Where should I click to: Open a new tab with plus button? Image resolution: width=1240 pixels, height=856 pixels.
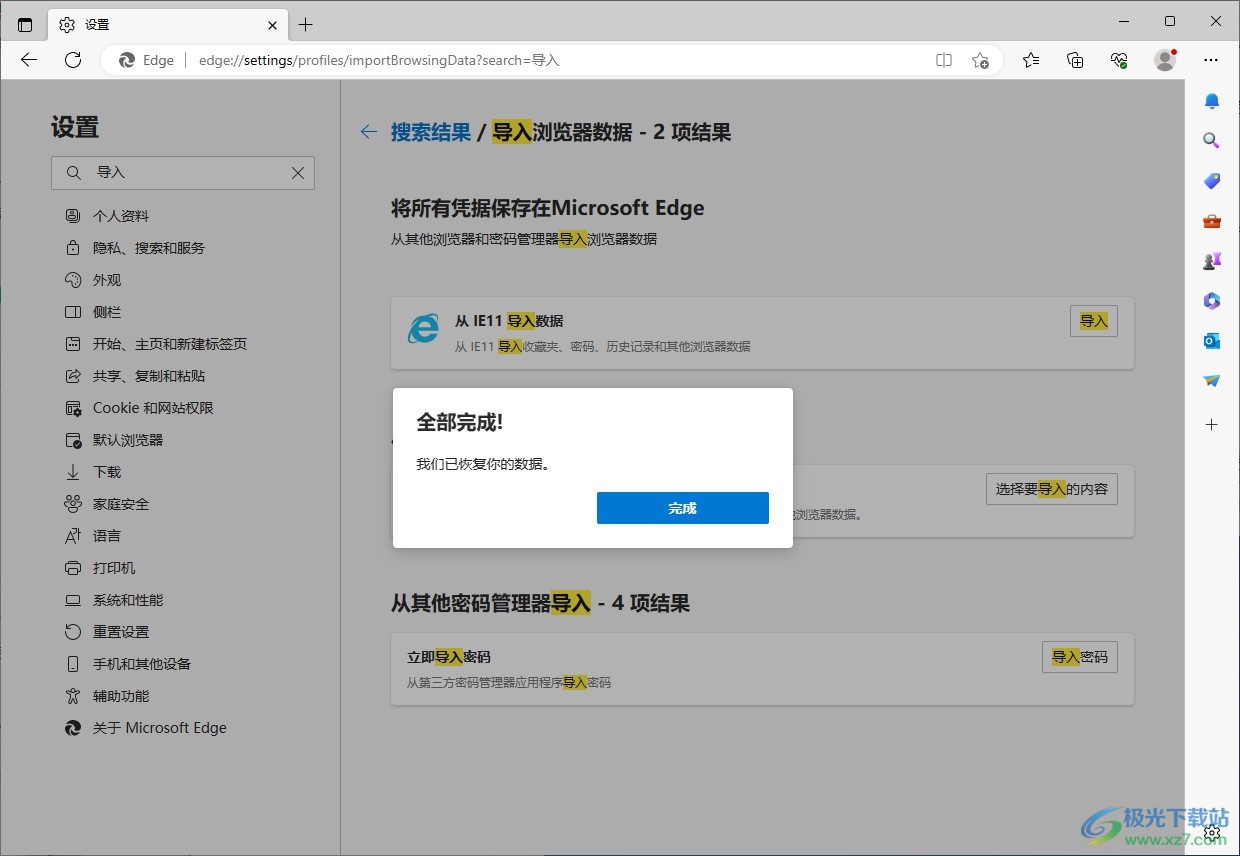pyautogui.click(x=306, y=25)
